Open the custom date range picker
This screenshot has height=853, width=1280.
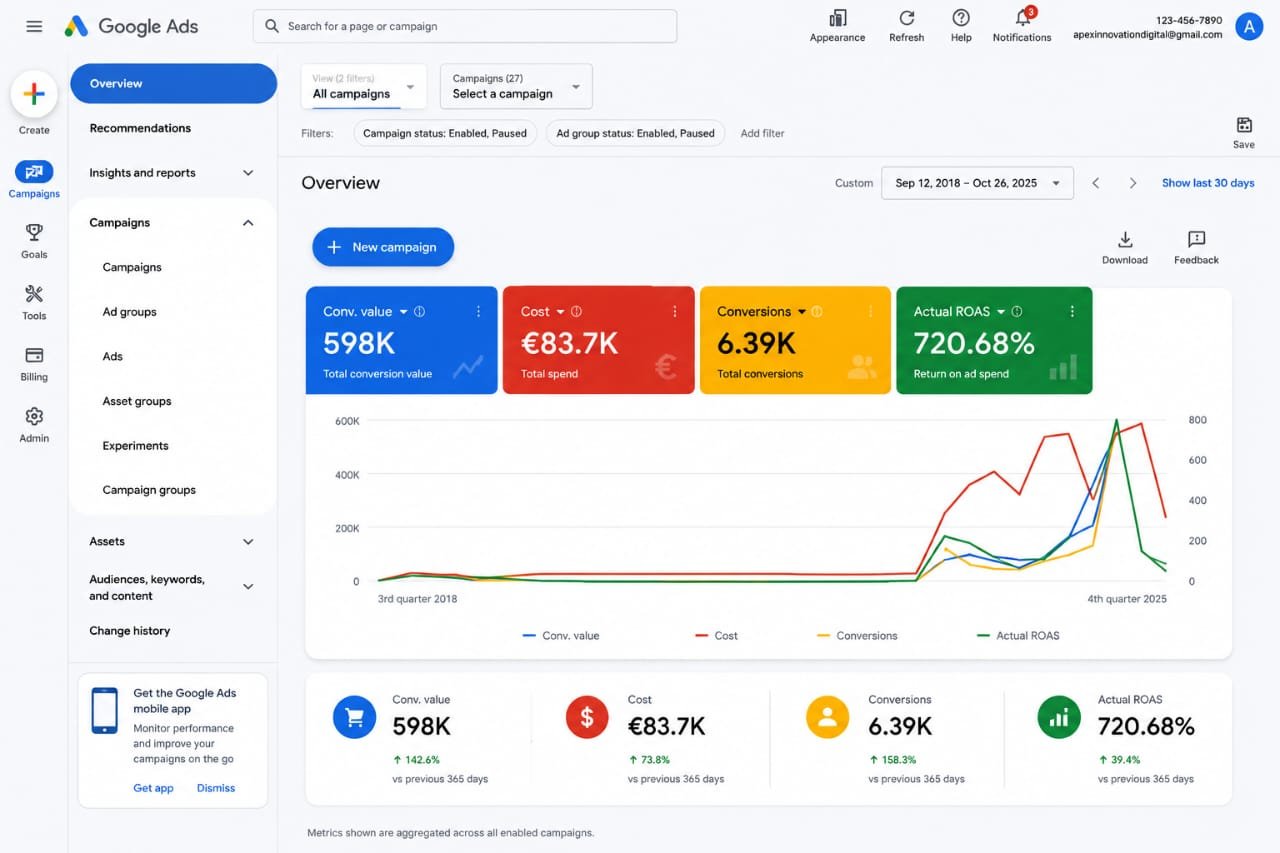coord(977,183)
